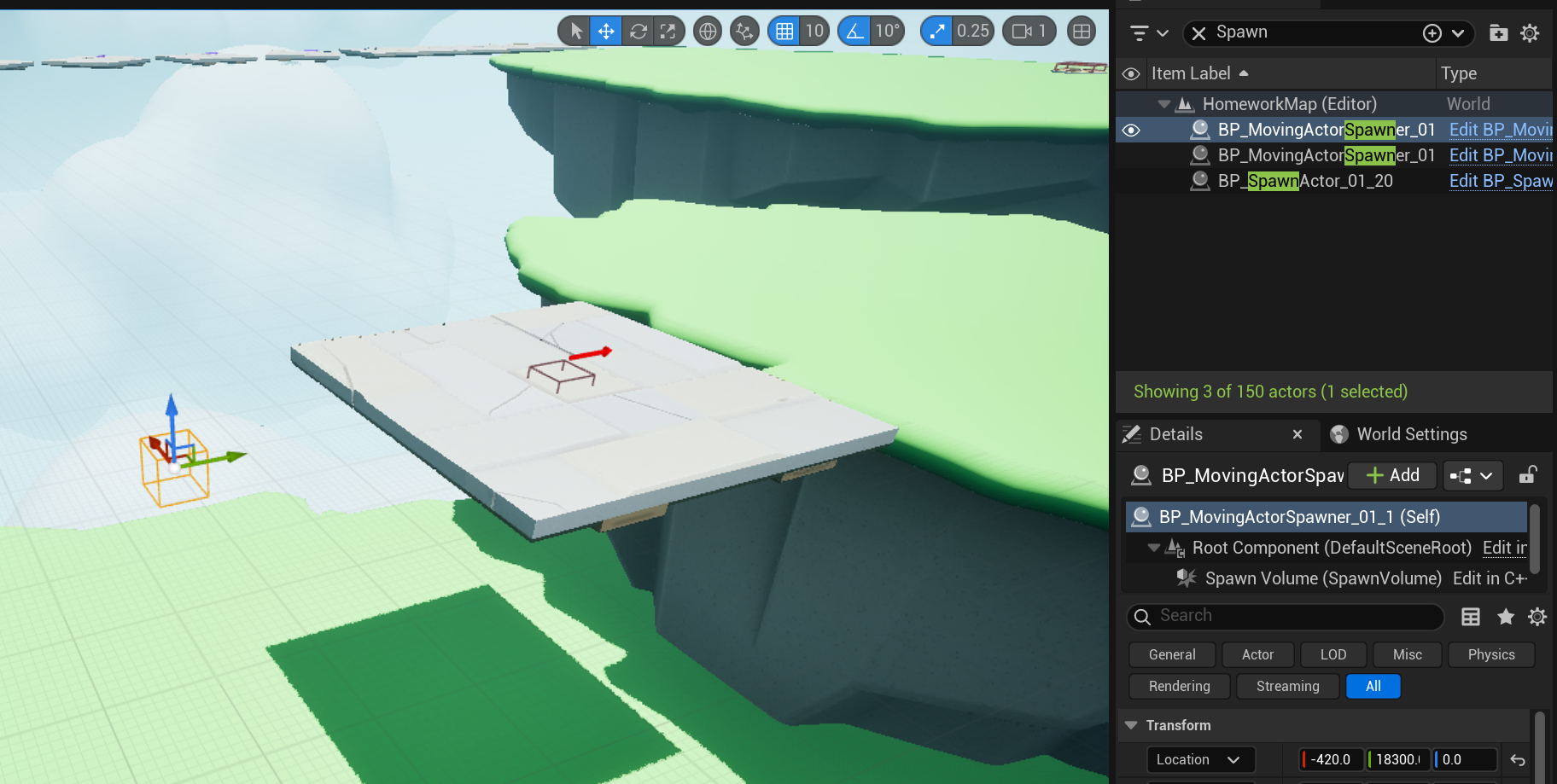This screenshot has width=1557, height=784.
Task: Open outliner settings gear icon
Action: (x=1530, y=32)
